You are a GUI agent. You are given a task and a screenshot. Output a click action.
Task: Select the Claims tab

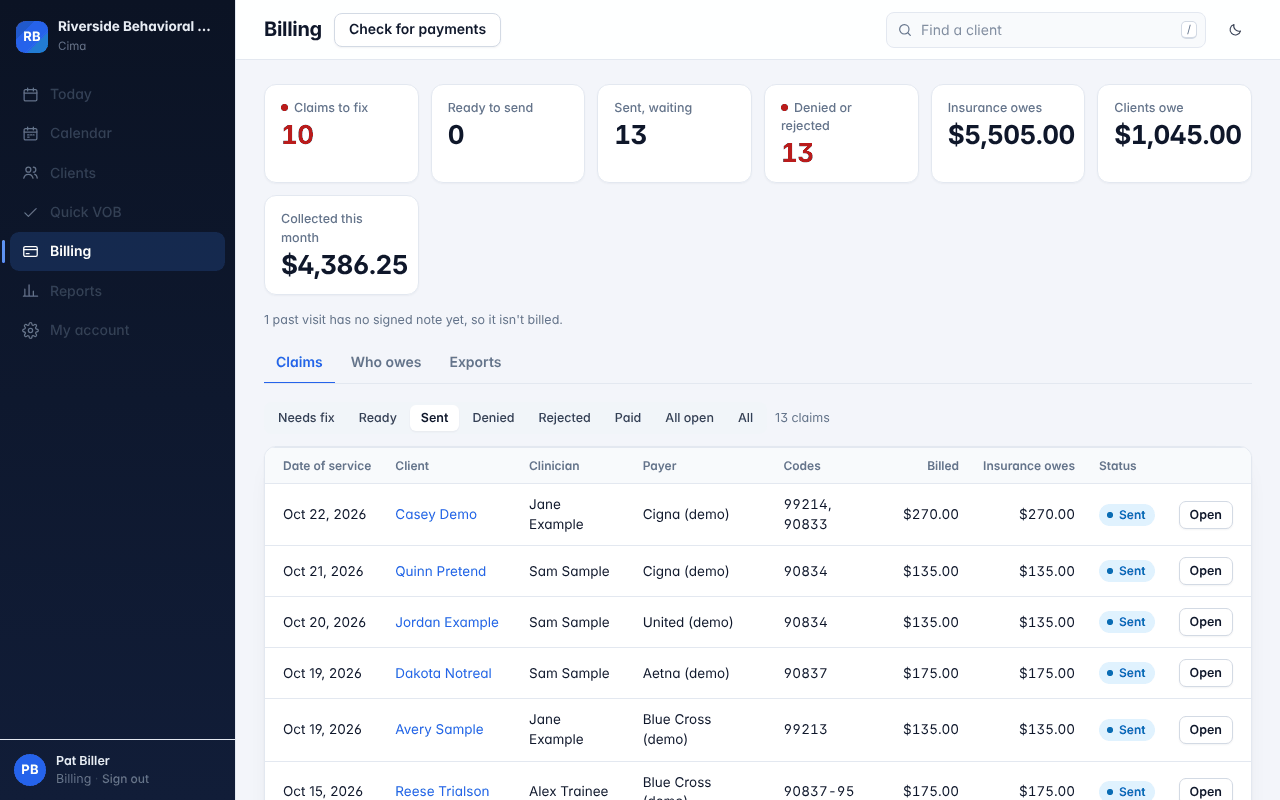299,362
